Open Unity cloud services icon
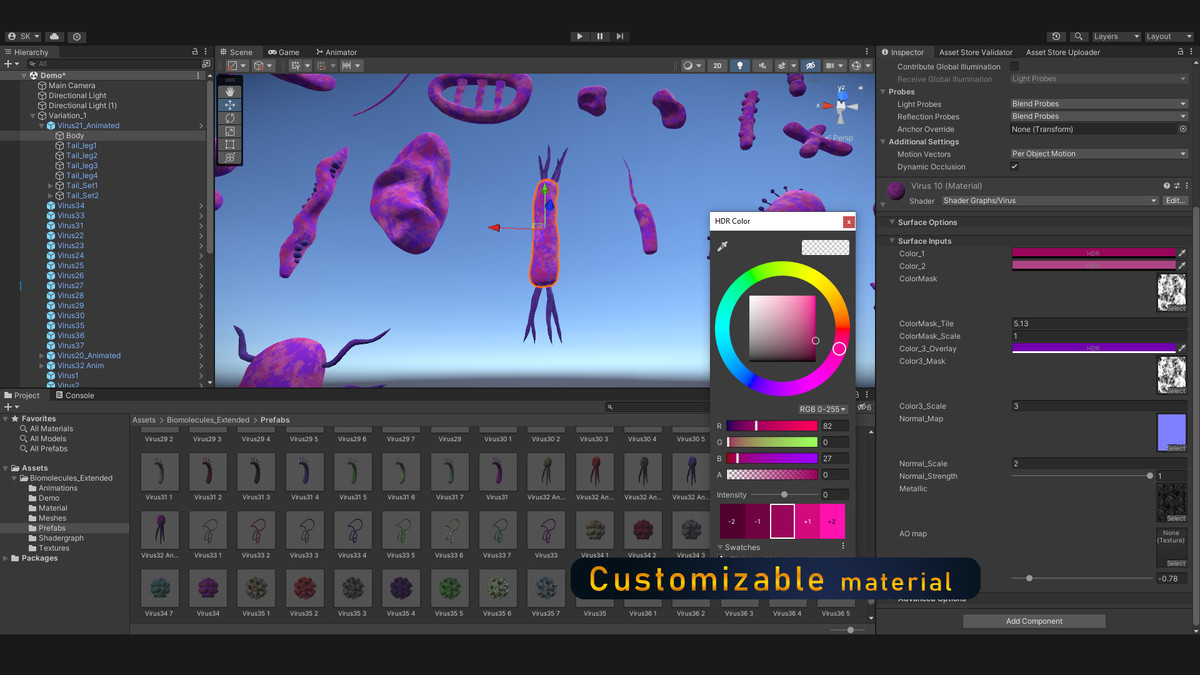1200x675 pixels. tap(54, 37)
